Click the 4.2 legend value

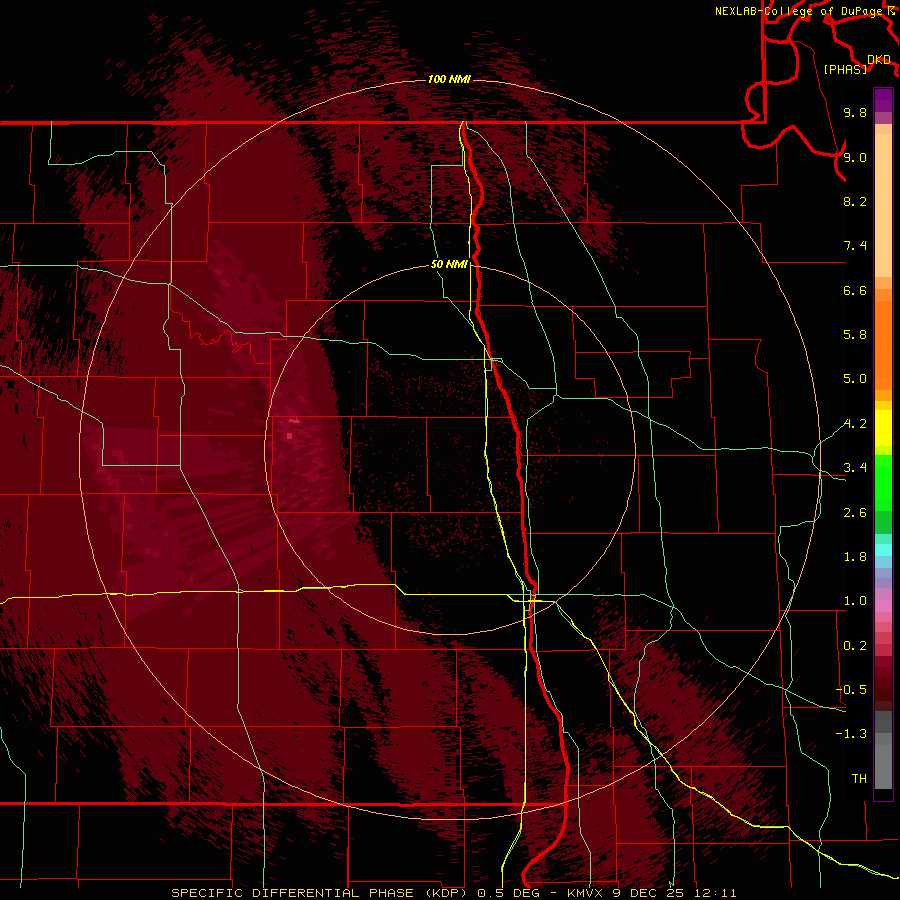[x=855, y=424]
